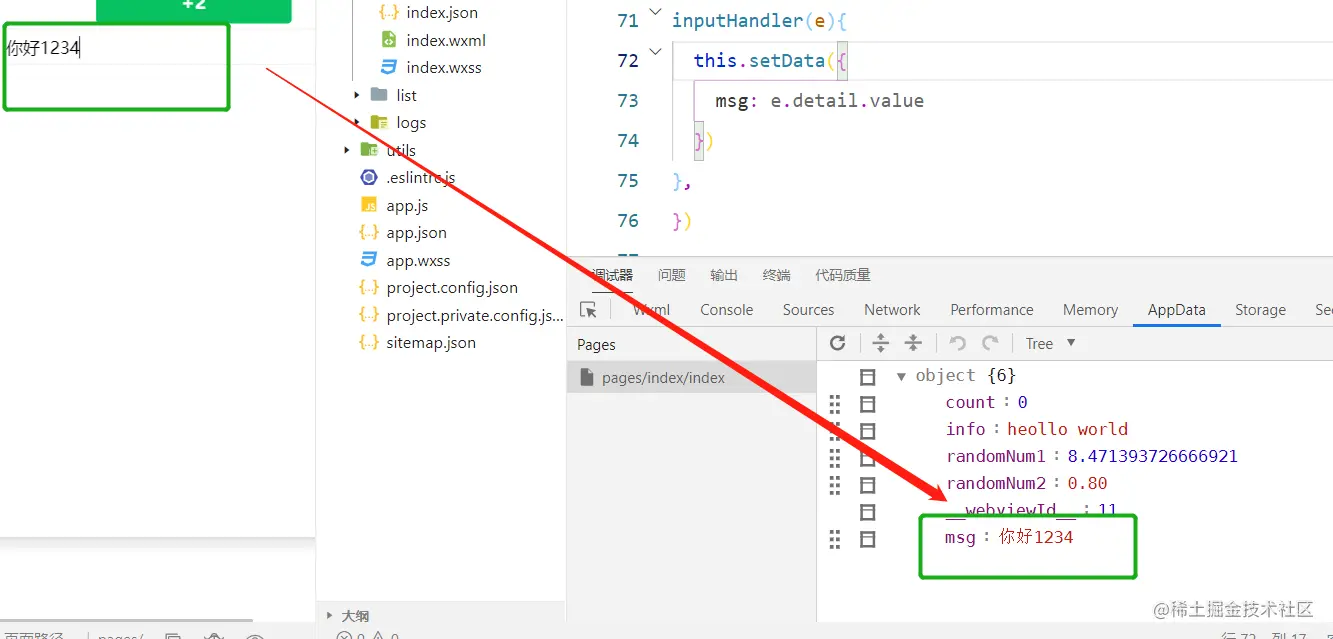Redo the AppData edit
1333x639 pixels.
click(990, 343)
